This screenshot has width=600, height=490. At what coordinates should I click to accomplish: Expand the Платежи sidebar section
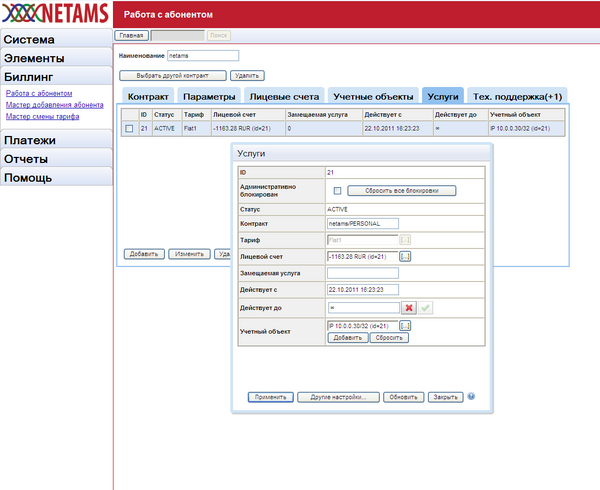click(54, 141)
